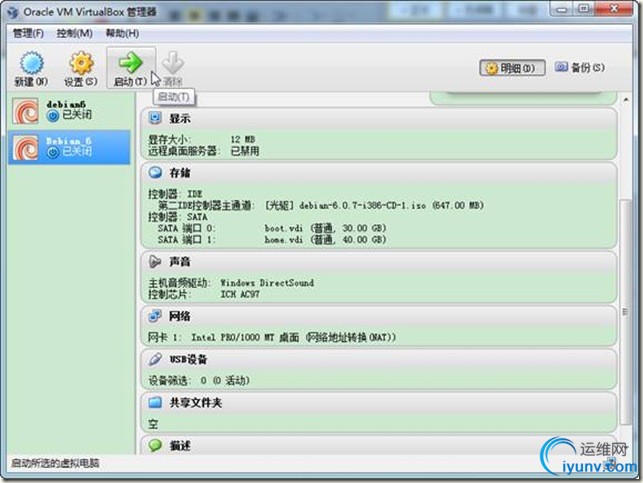The width and height of the screenshot is (643, 483).
Task: Open the 网络 section header title
Action: tap(180, 316)
